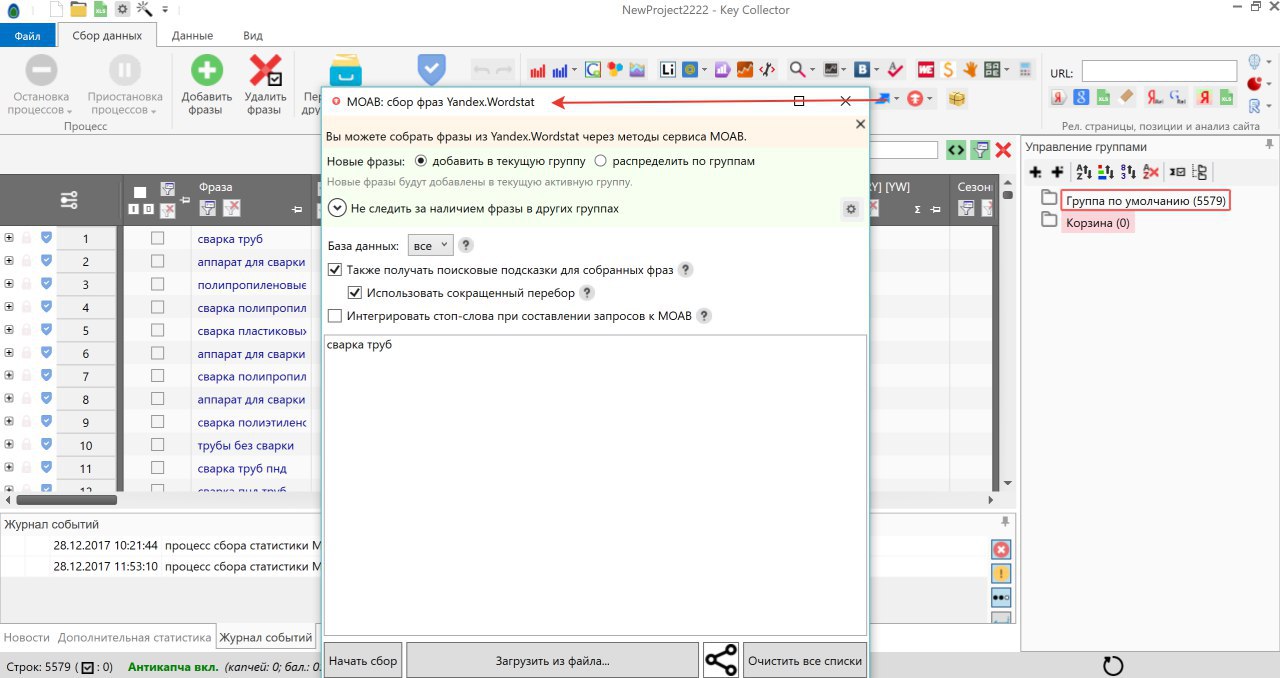The image size is (1280, 678).
Task: Click 'Начать сбор' button
Action: 364,661
